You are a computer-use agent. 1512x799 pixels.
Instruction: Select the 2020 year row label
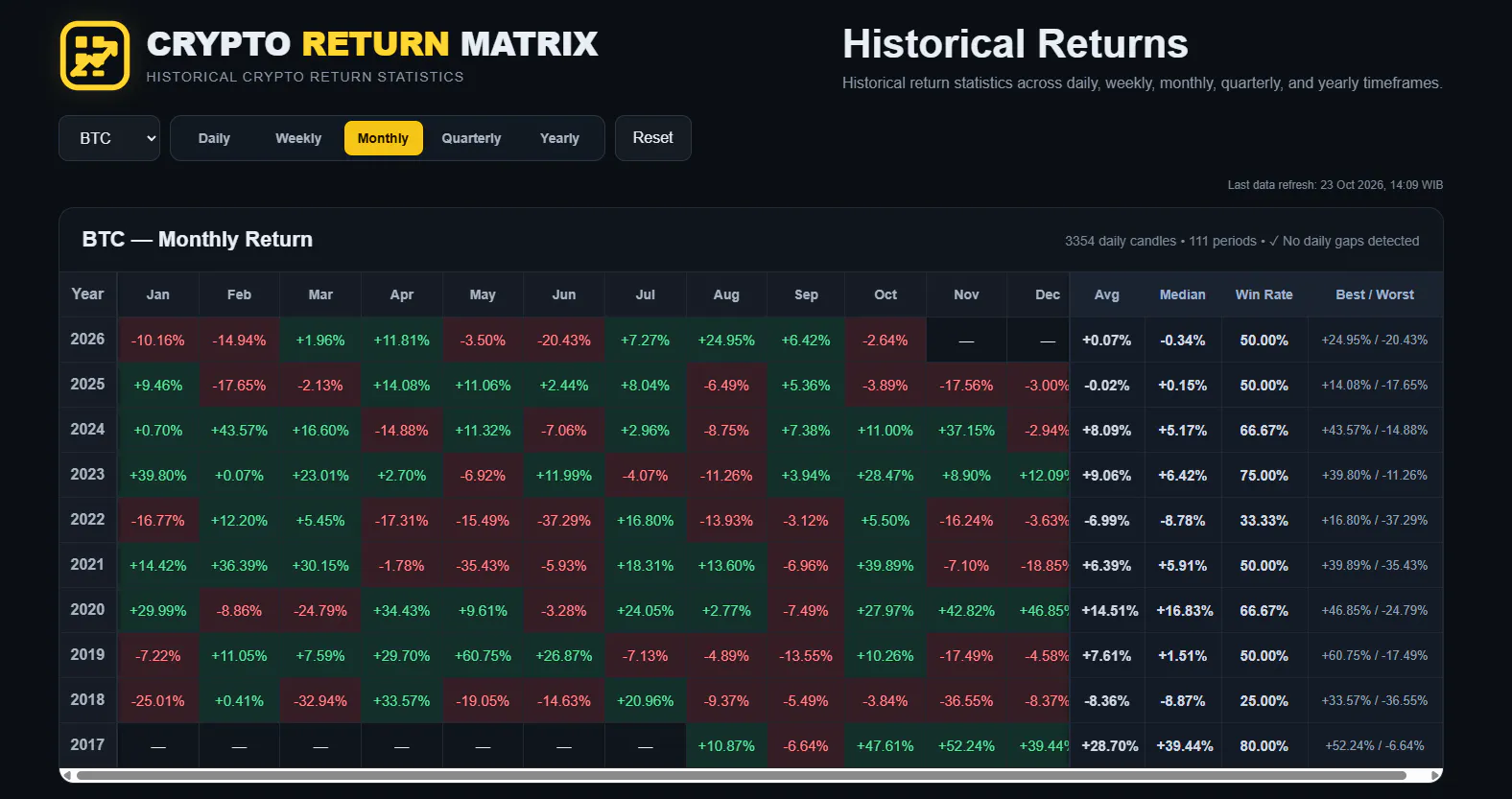tap(88, 610)
